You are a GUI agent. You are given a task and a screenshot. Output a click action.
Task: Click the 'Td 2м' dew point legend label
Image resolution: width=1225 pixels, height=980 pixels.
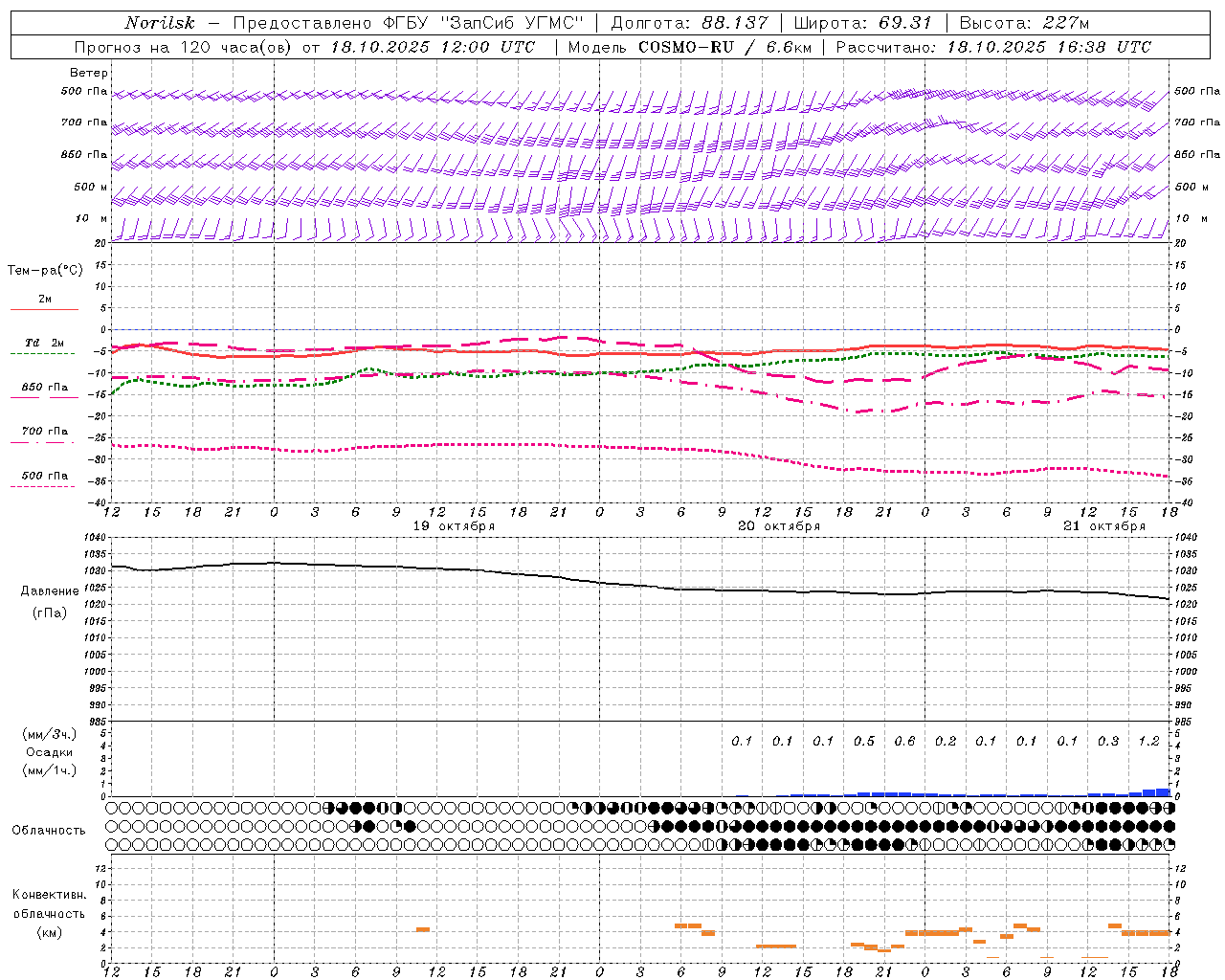[x=44, y=343]
